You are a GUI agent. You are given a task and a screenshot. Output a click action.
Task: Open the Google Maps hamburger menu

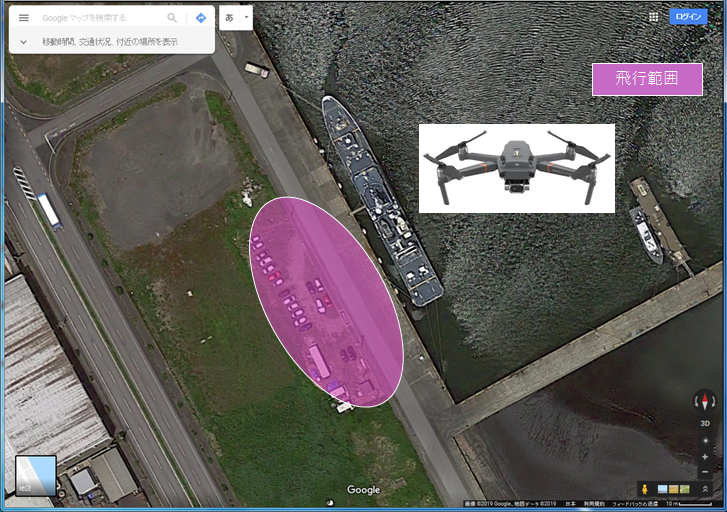pos(24,18)
